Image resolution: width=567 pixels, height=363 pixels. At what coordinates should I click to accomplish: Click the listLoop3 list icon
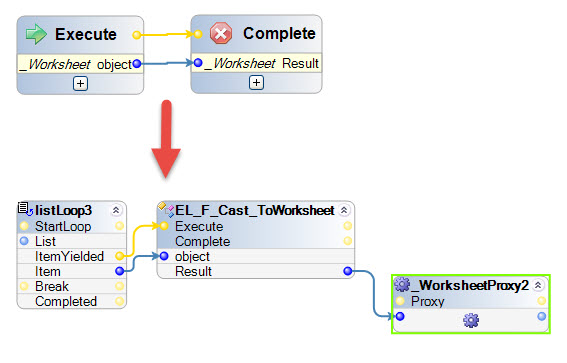[25, 209]
